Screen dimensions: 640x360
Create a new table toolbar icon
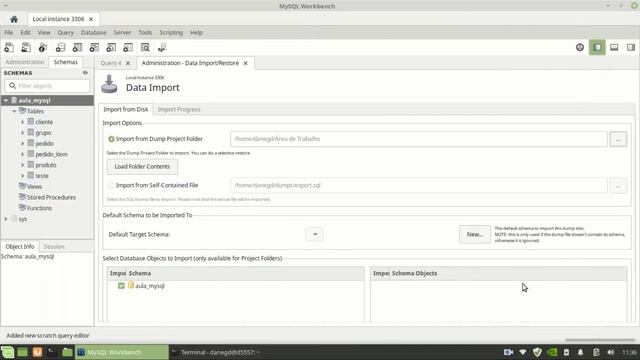tap(77, 47)
